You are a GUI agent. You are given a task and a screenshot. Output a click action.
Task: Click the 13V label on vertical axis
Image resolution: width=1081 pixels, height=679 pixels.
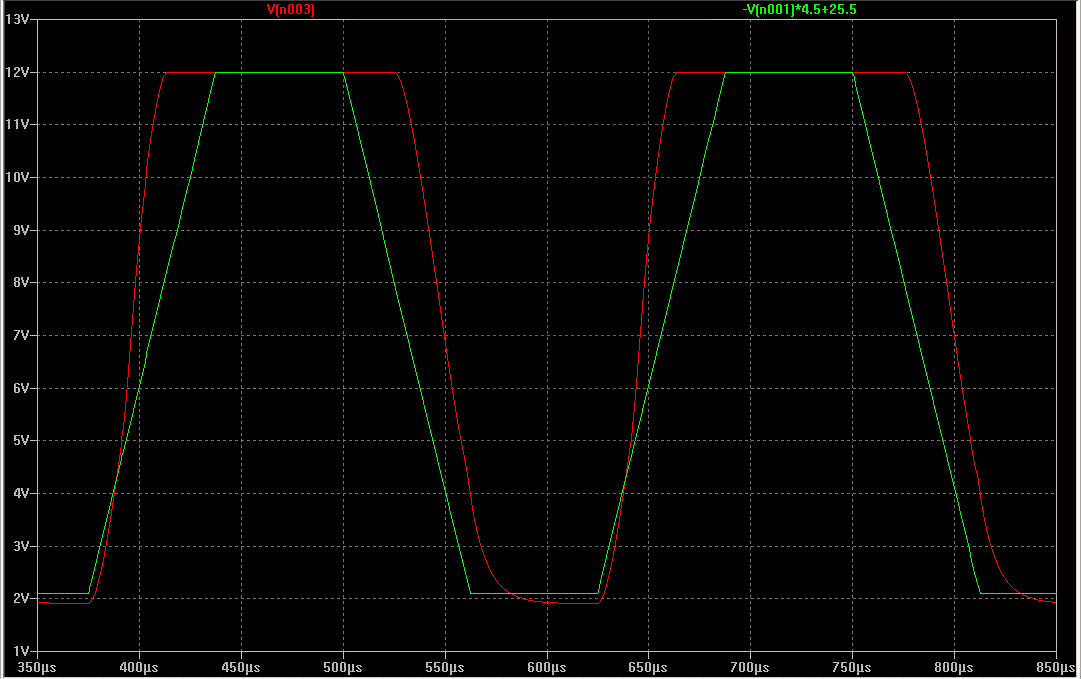click(17, 20)
